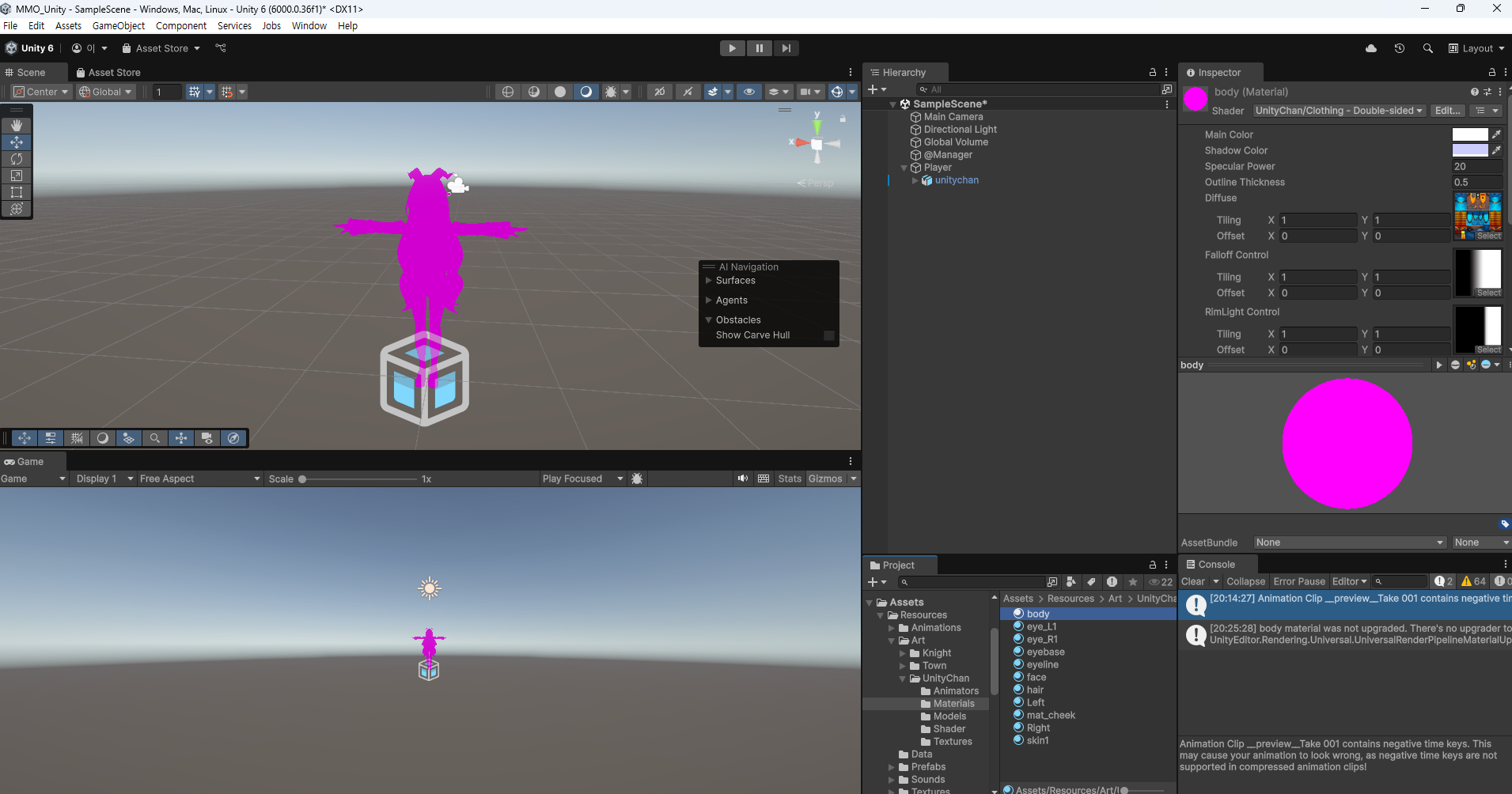Switch to the Asset Store tab

tap(108, 72)
